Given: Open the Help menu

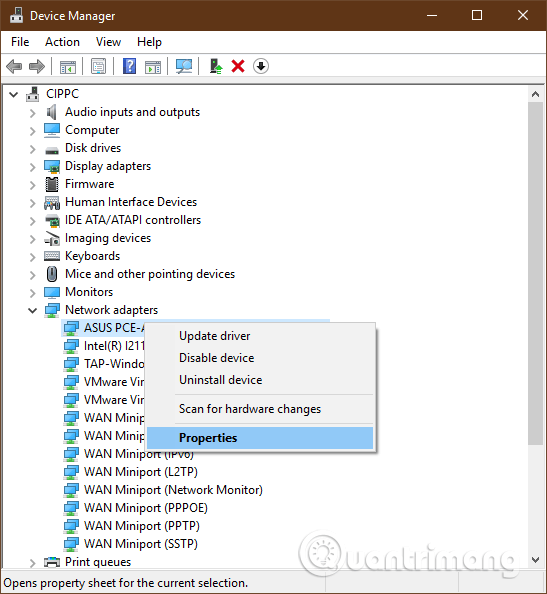Looking at the screenshot, I should click(x=149, y=42).
